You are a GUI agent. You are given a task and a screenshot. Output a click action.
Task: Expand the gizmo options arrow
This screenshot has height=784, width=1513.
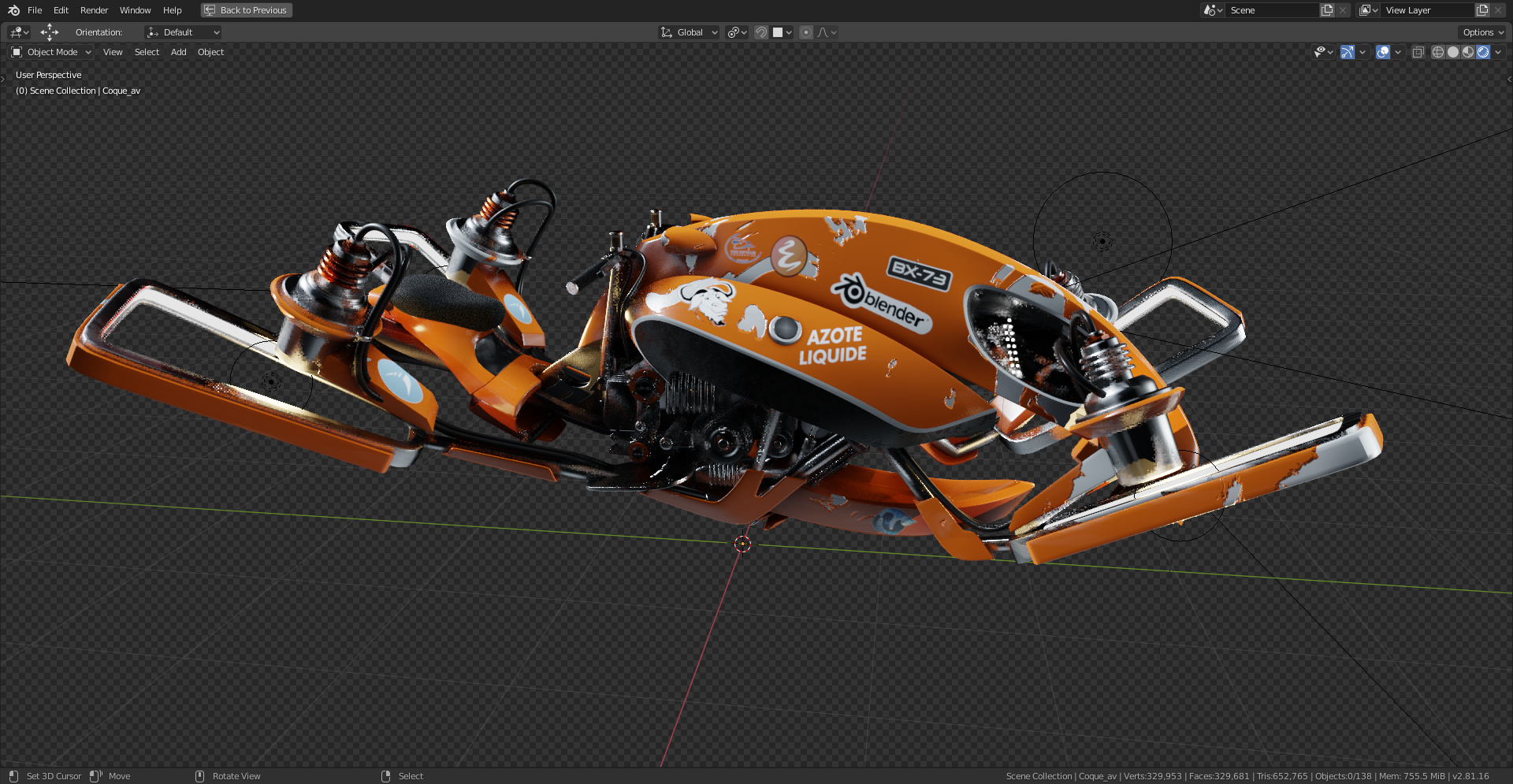pos(1362,52)
